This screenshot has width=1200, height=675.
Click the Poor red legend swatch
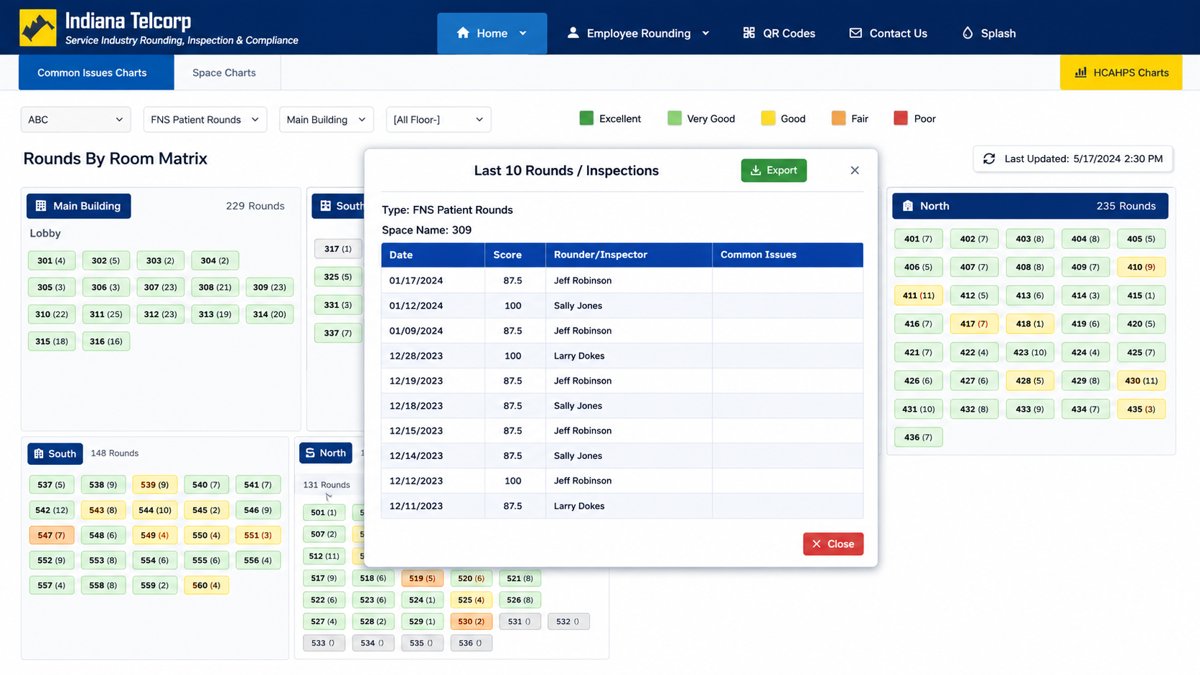click(901, 118)
